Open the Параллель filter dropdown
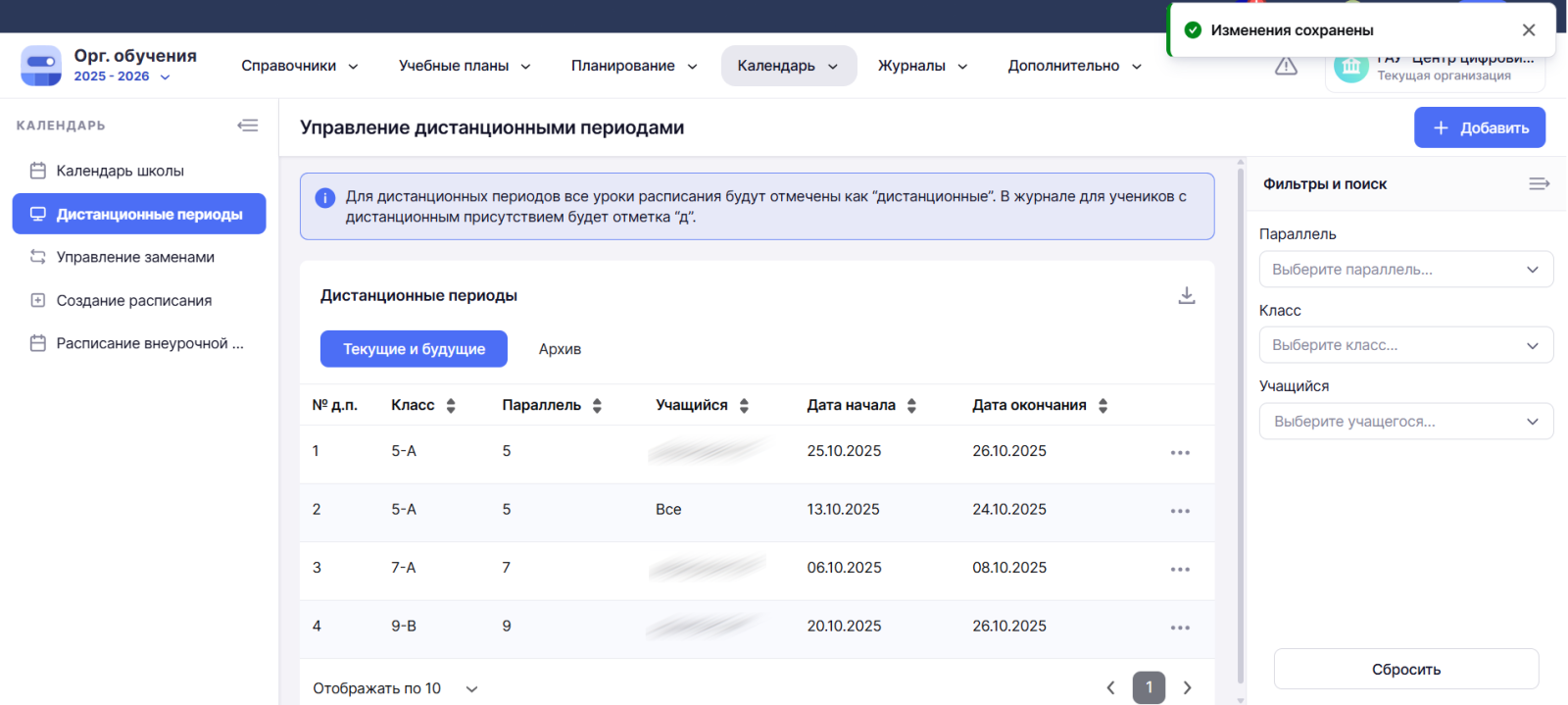Viewport: 1568px width, 705px height. 1405,270
